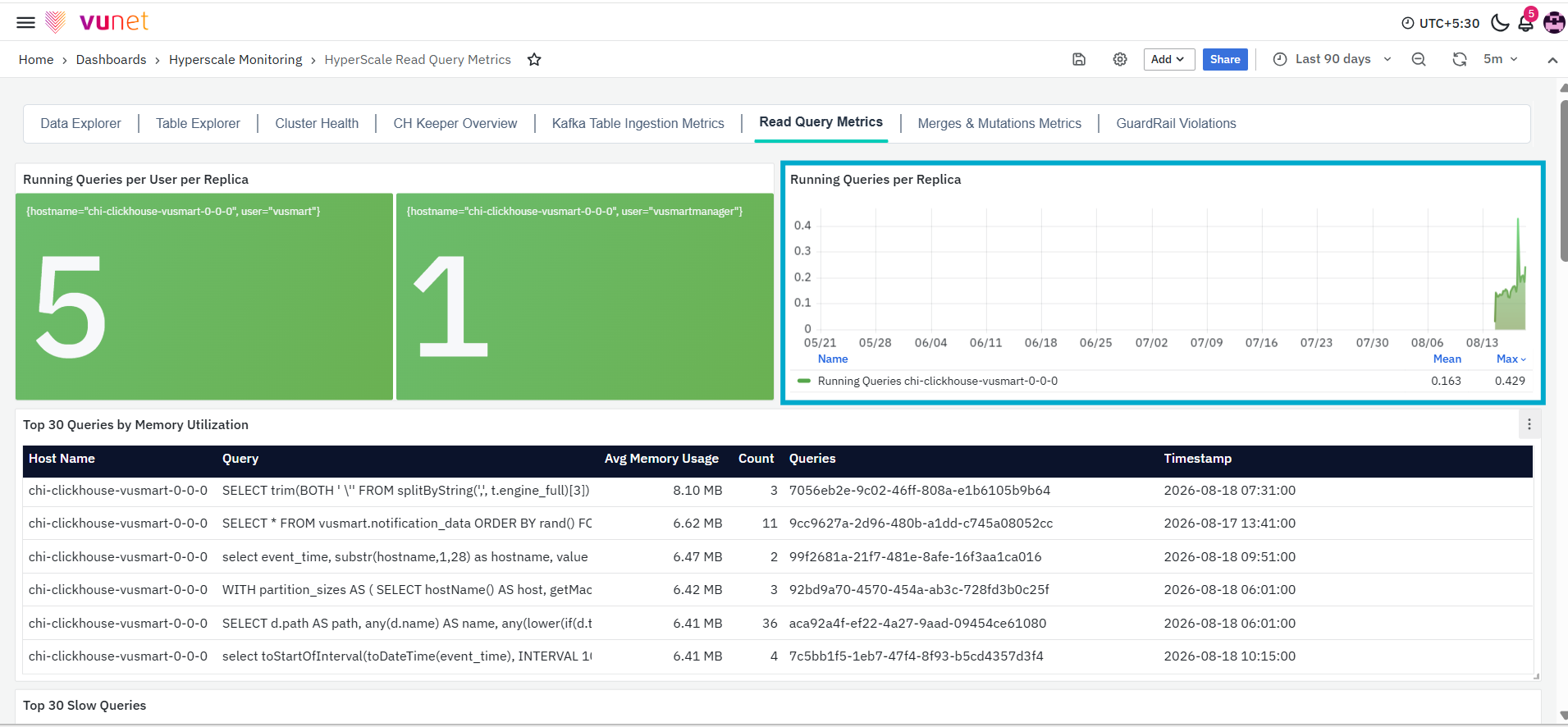1568x727 pixels.
Task: Mark dashboard as favorite star
Action: coord(534,60)
